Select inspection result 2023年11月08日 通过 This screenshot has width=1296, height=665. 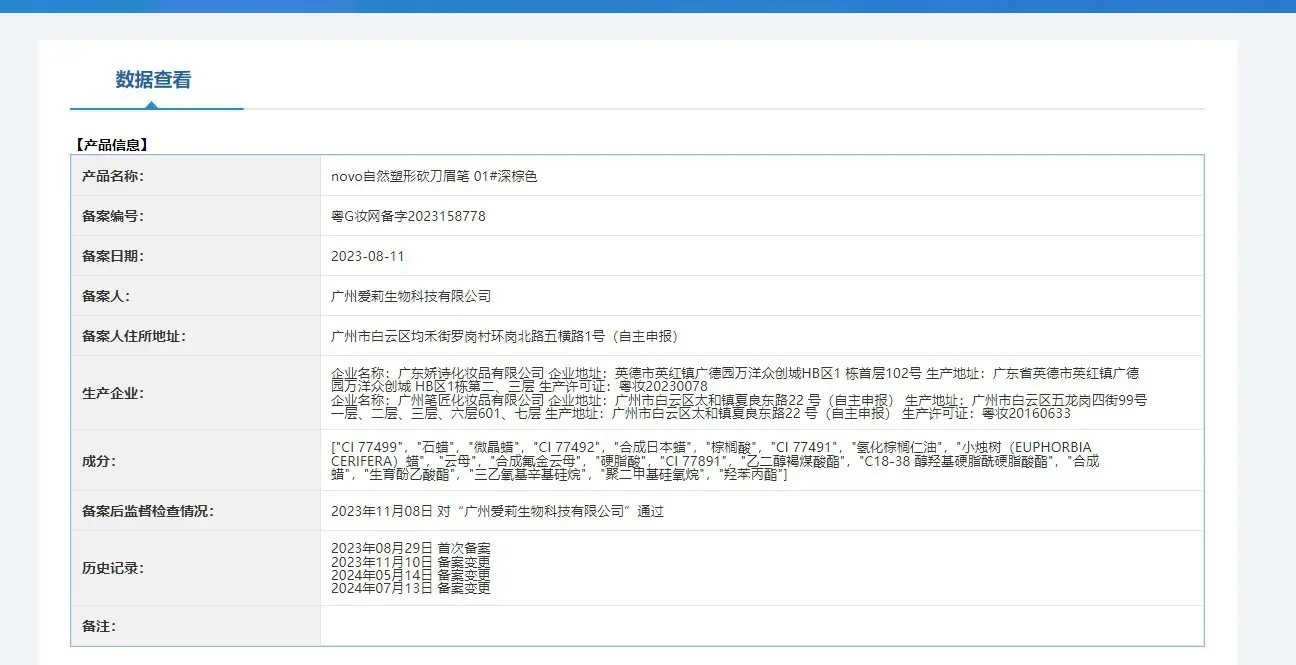(497, 511)
